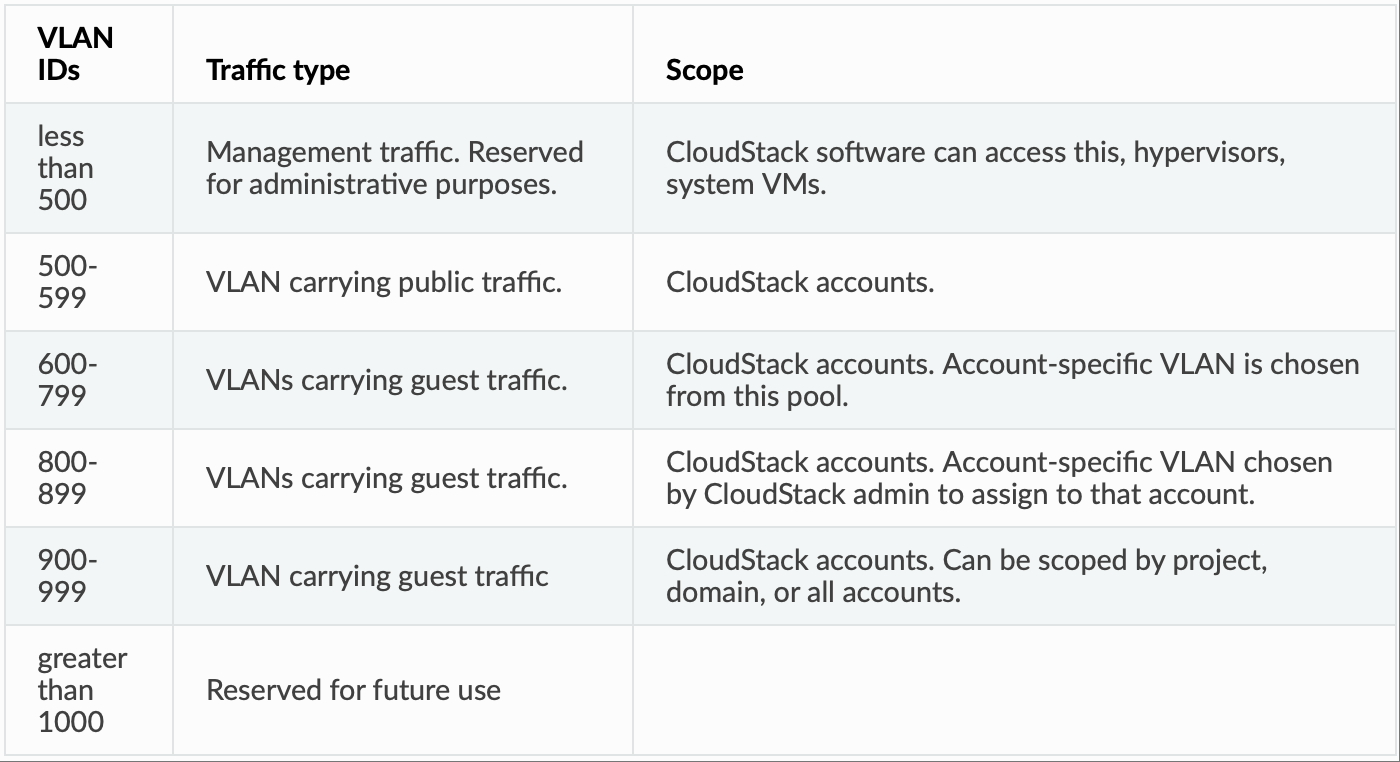Click the "Management traffic. Reserved for administrative purposes" cell

(x=394, y=168)
